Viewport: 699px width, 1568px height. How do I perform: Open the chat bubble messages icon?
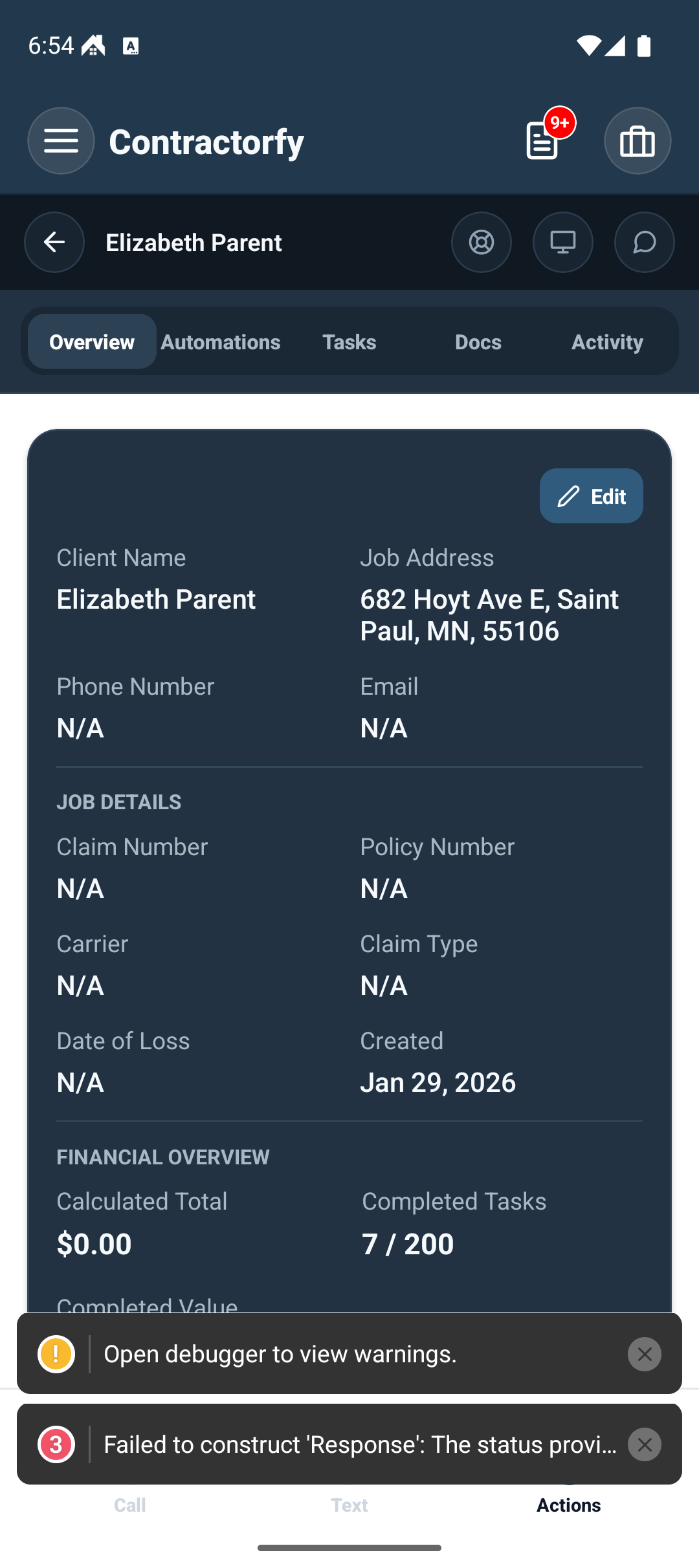tap(645, 243)
